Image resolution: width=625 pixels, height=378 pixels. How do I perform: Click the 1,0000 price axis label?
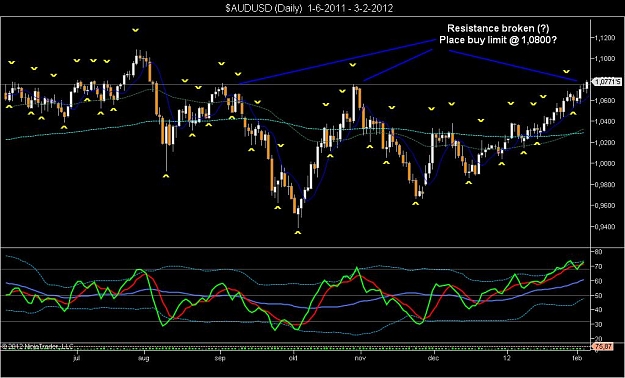[x=605, y=163]
